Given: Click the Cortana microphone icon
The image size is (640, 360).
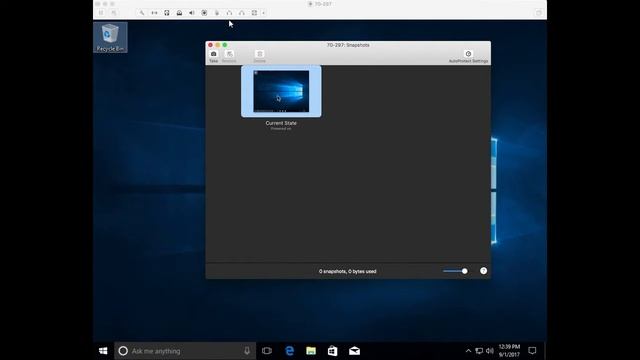Looking at the screenshot, I should [x=247, y=351].
